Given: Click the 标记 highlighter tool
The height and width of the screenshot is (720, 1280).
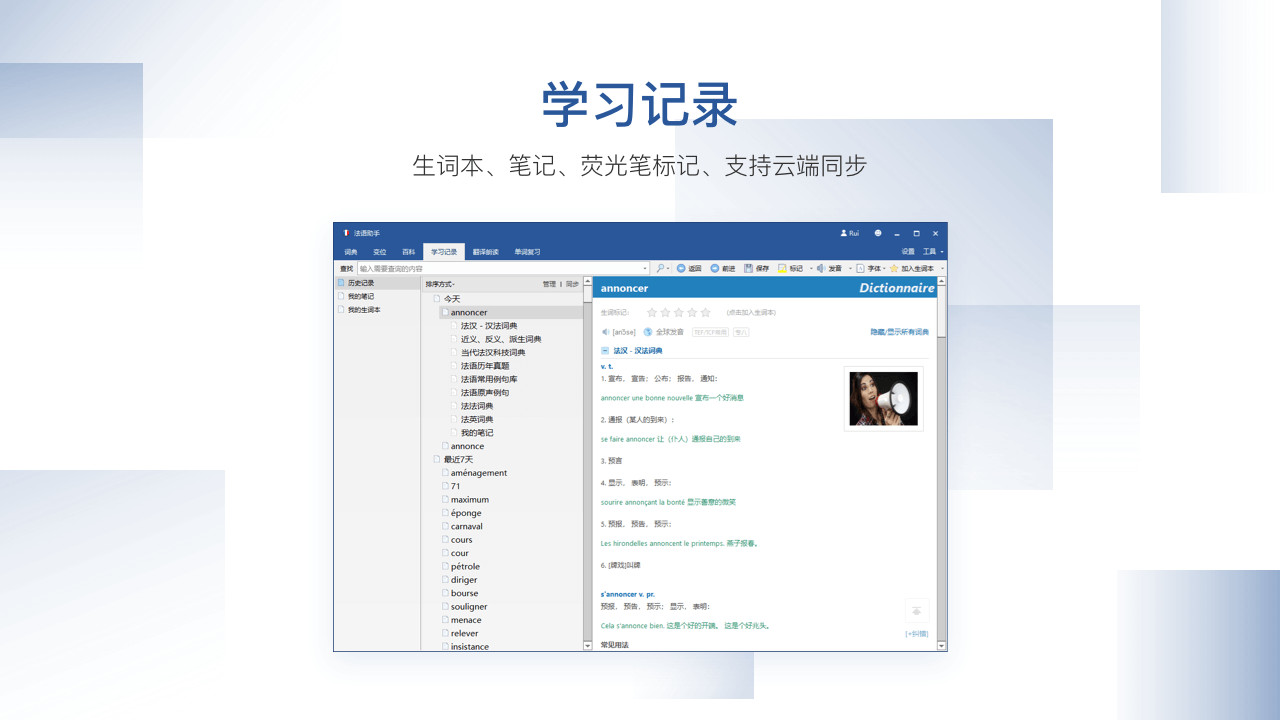Looking at the screenshot, I should [791, 268].
